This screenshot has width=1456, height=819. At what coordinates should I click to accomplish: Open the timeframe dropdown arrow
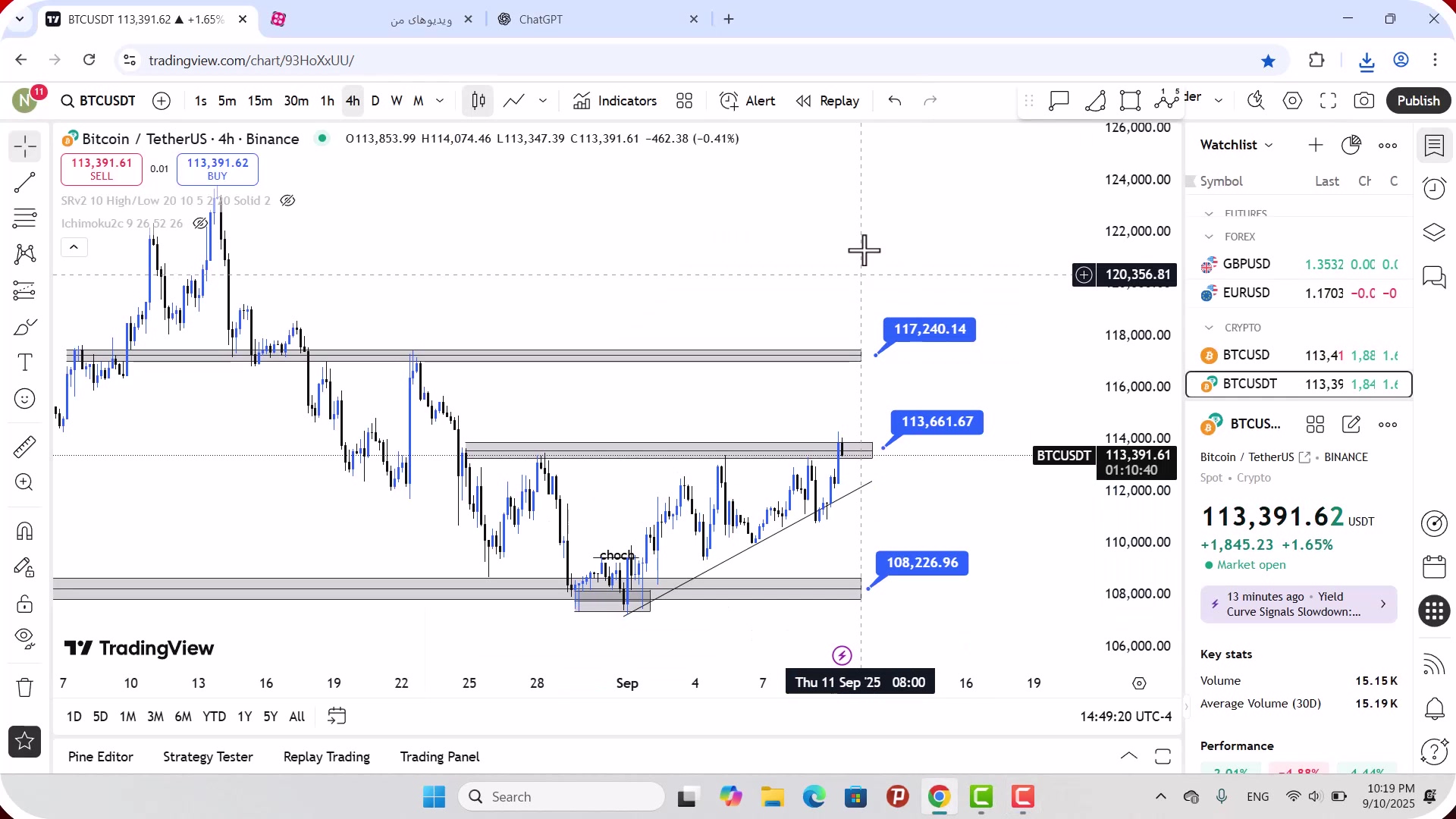[x=440, y=101]
